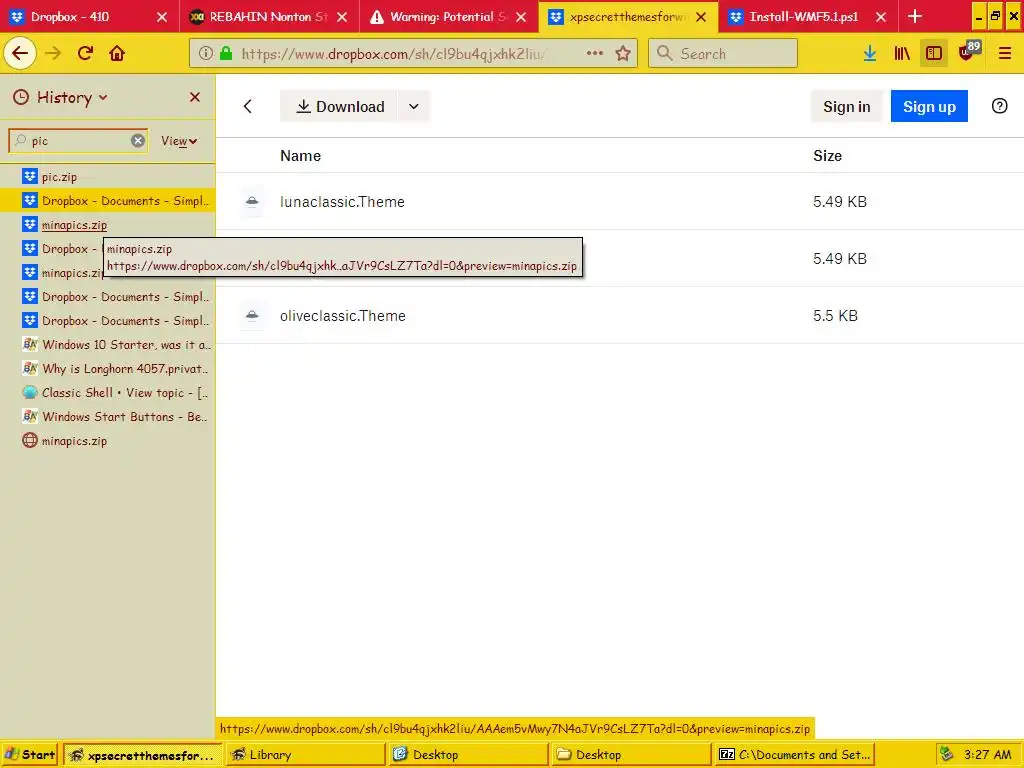Open the downloads arrow panel

click(869, 53)
